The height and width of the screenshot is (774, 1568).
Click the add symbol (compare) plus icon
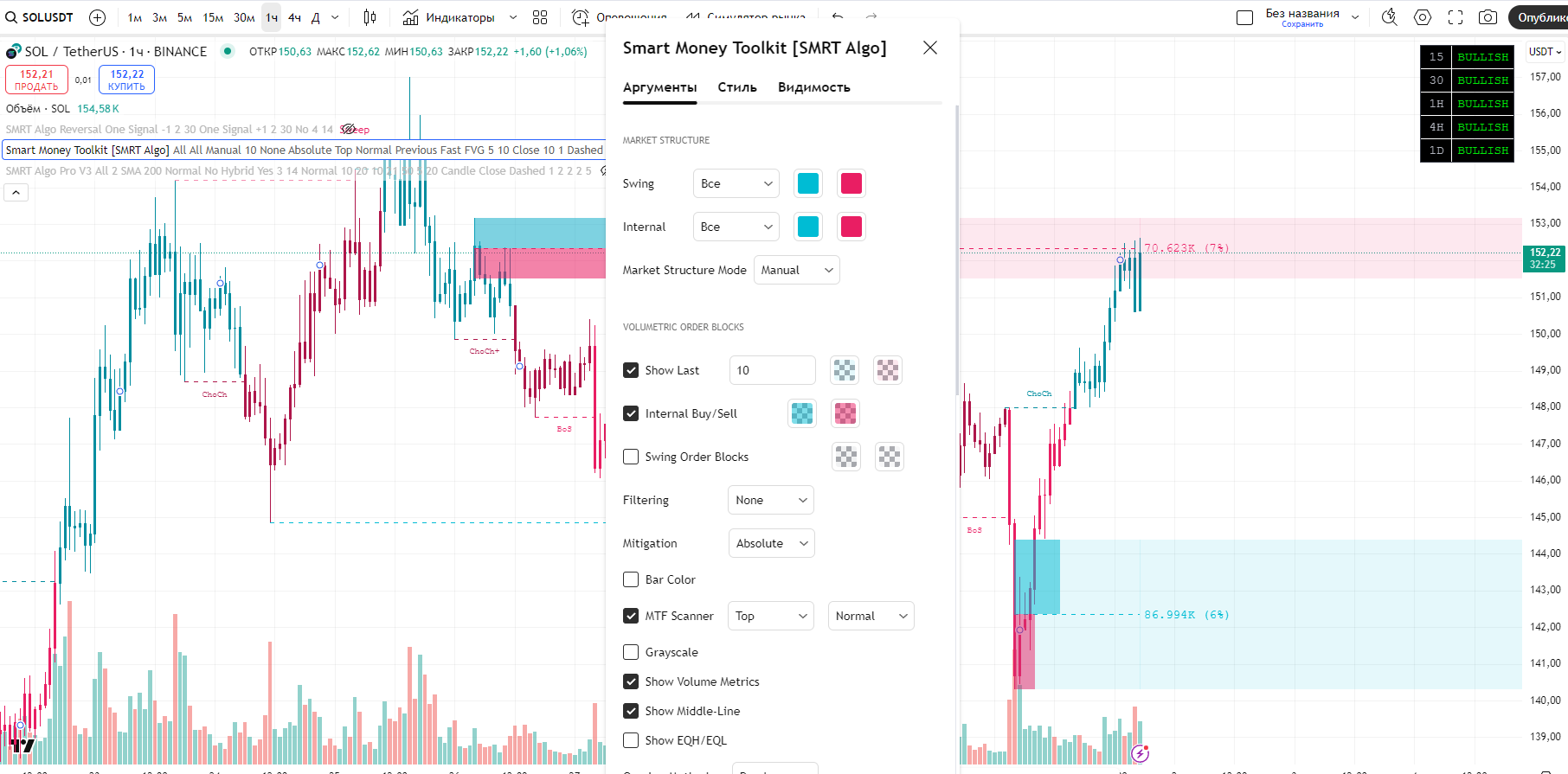(98, 17)
